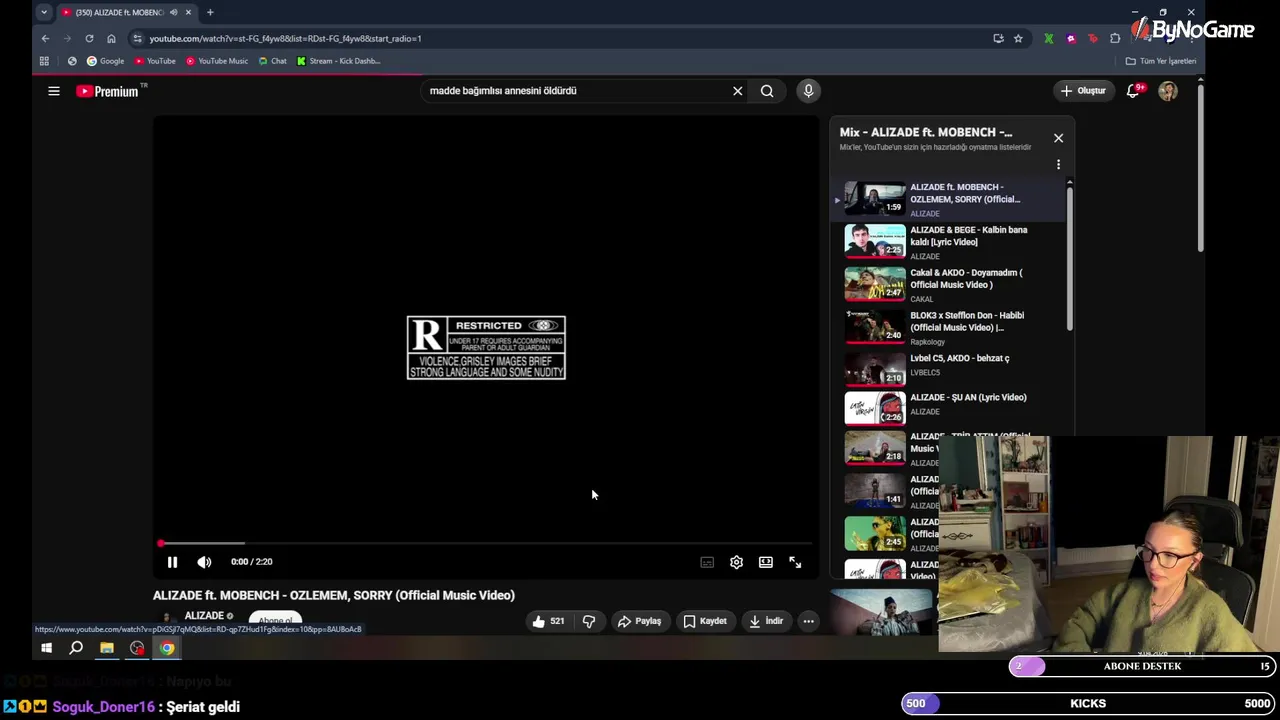Toggle subtitles/captions button
The image size is (1280, 720).
pos(707,562)
